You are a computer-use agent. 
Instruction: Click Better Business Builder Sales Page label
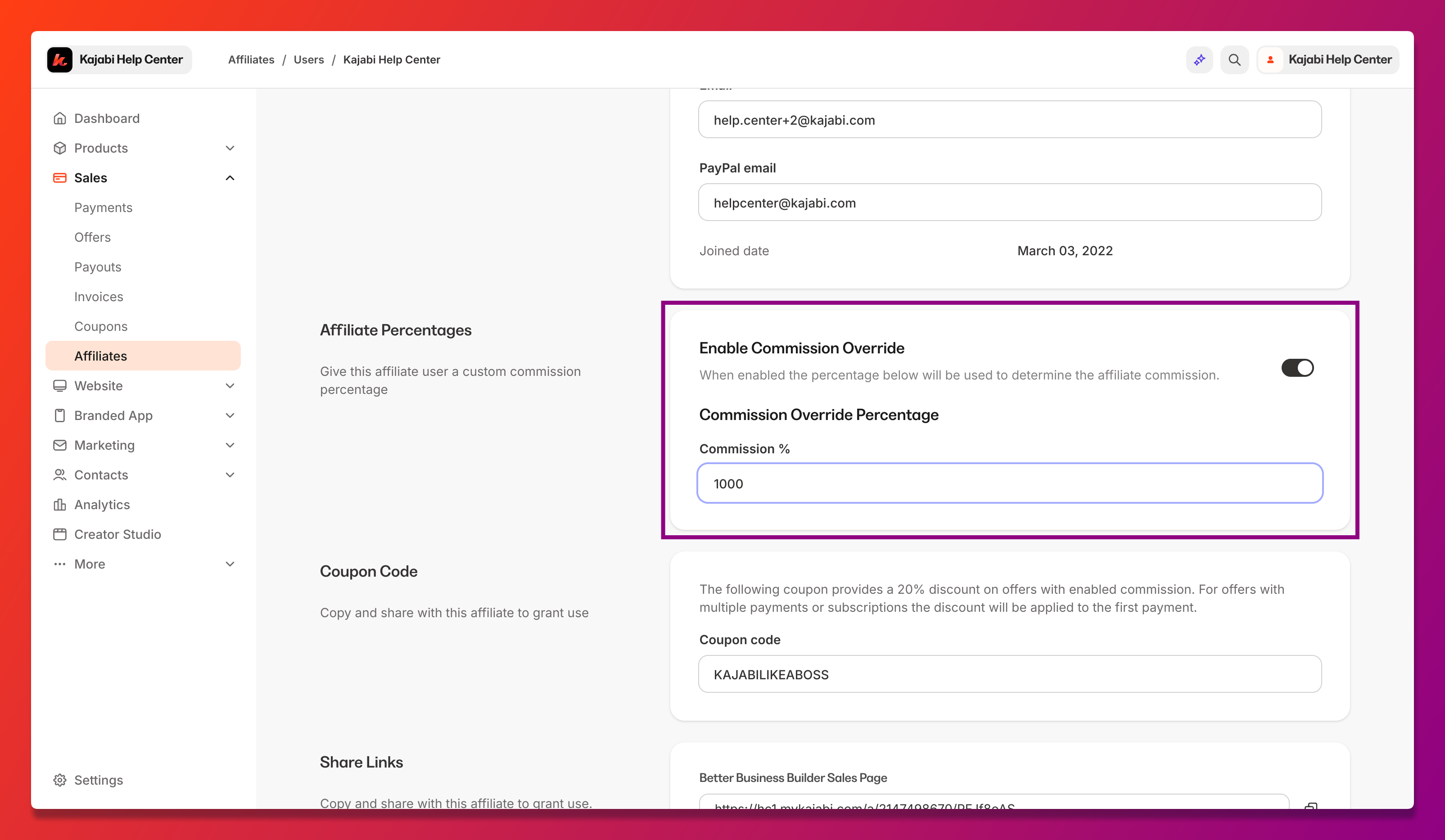792,777
